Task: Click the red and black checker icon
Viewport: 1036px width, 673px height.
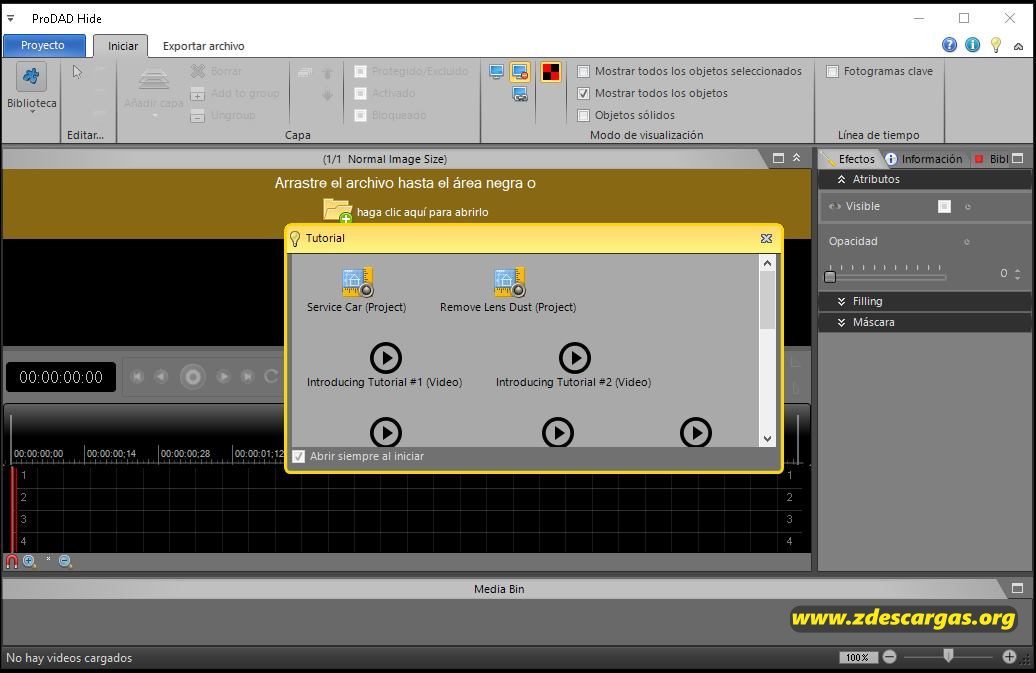Action: (550, 71)
